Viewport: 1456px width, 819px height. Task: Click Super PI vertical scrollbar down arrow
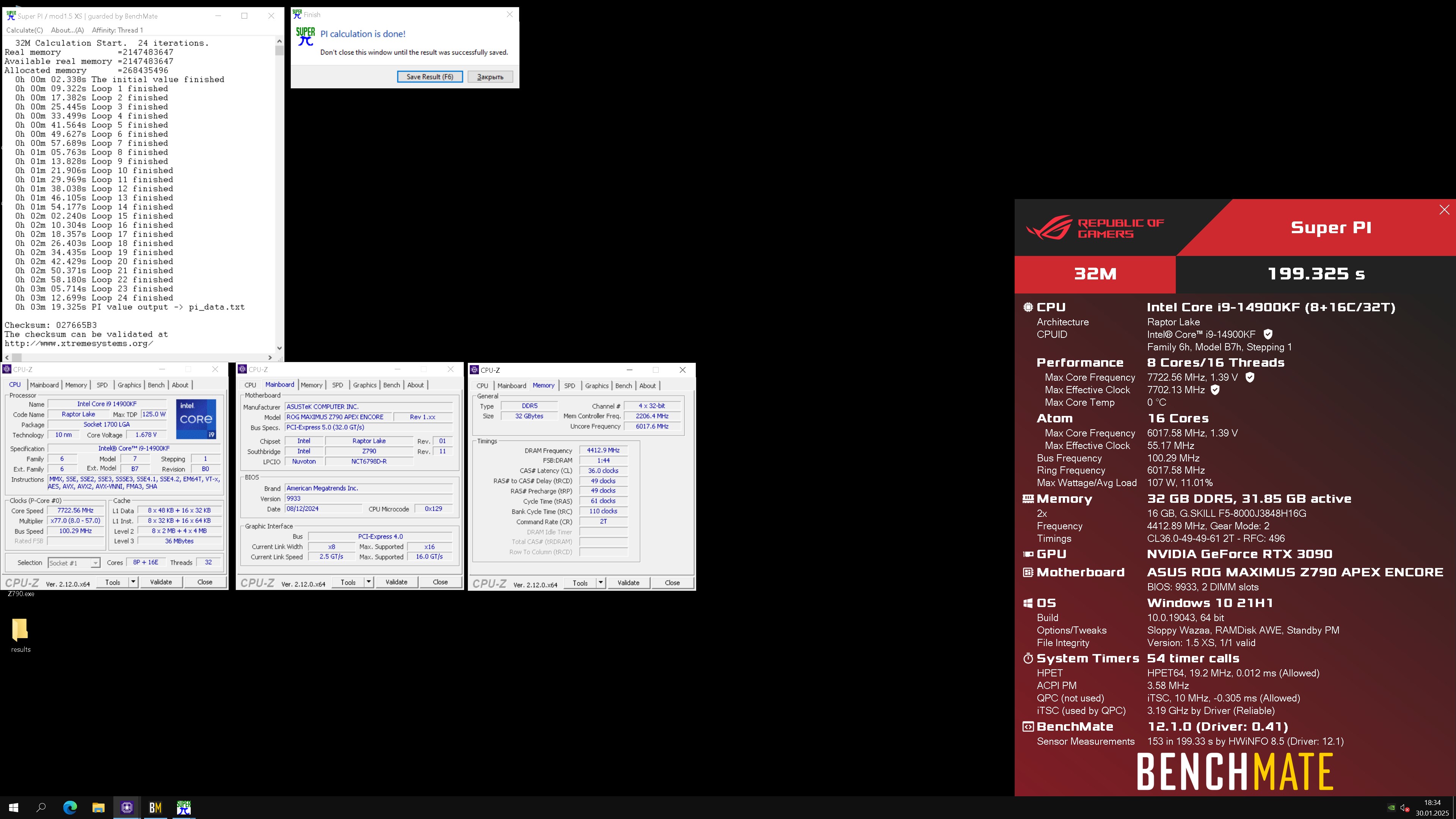point(279,348)
